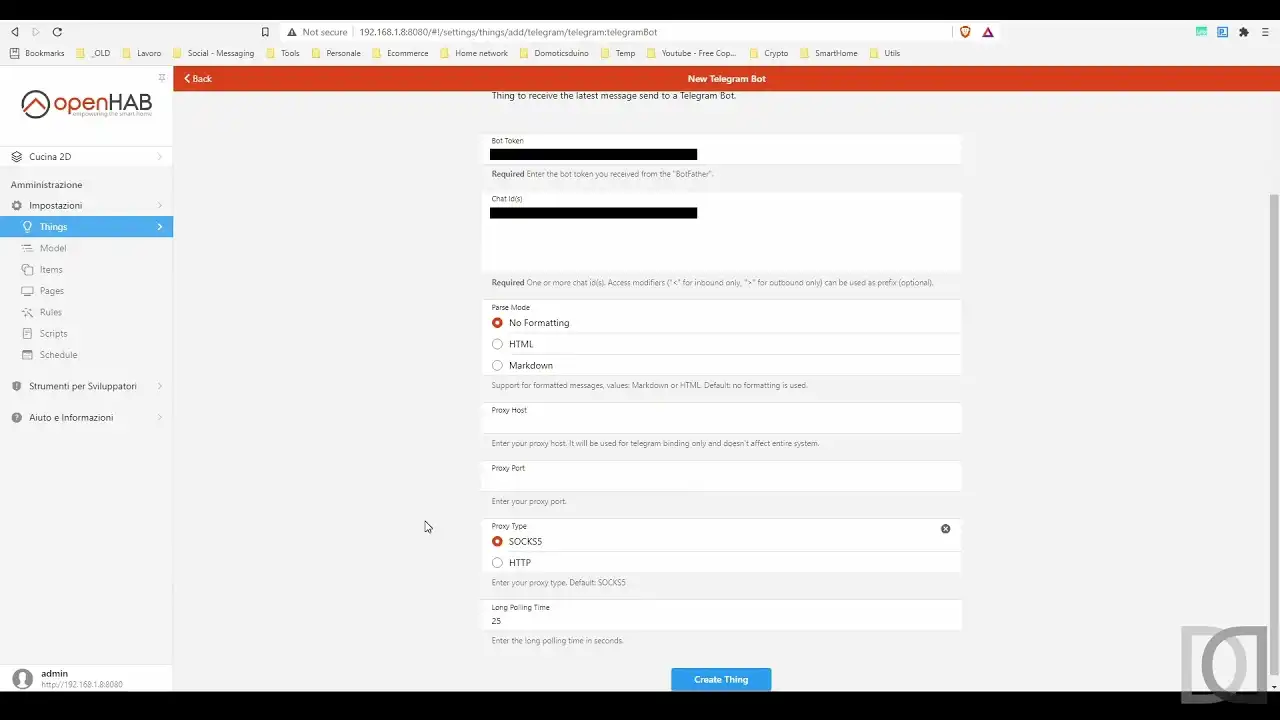The height and width of the screenshot is (720, 1280).
Task: Click the Not secure warning icon
Action: pyautogui.click(x=293, y=32)
